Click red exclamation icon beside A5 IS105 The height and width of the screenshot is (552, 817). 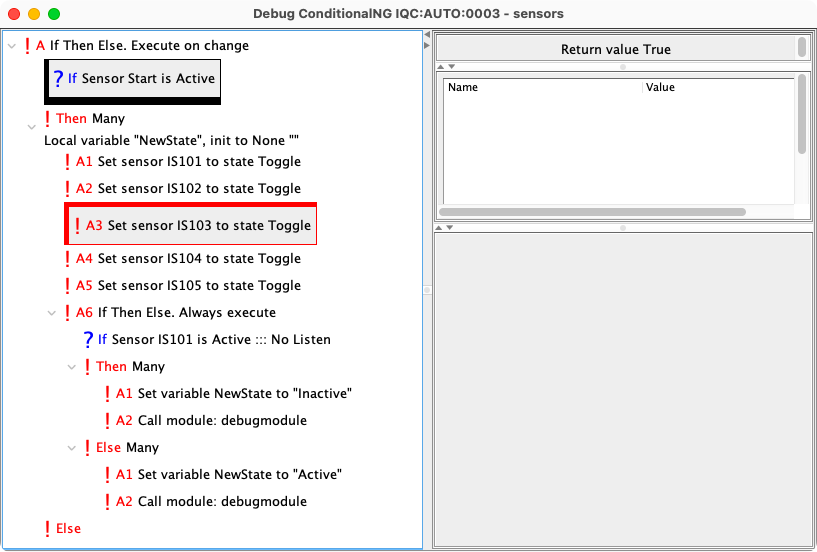point(67,285)
